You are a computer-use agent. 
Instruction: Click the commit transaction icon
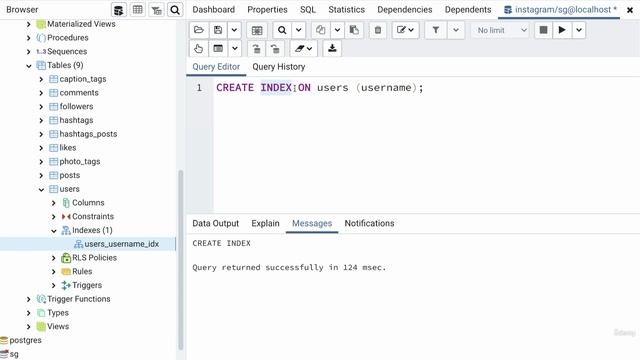(x=256, y=49)
